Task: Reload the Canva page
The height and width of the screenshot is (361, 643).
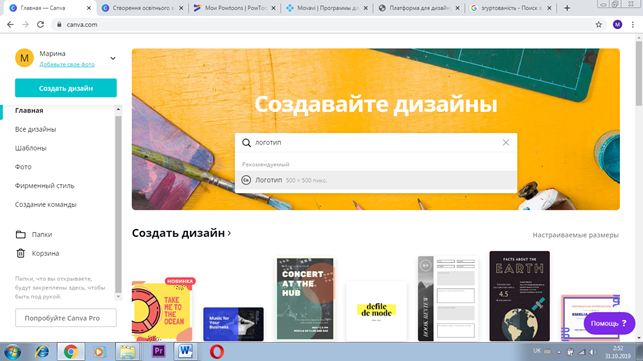Action: click(x=40, y=25)
